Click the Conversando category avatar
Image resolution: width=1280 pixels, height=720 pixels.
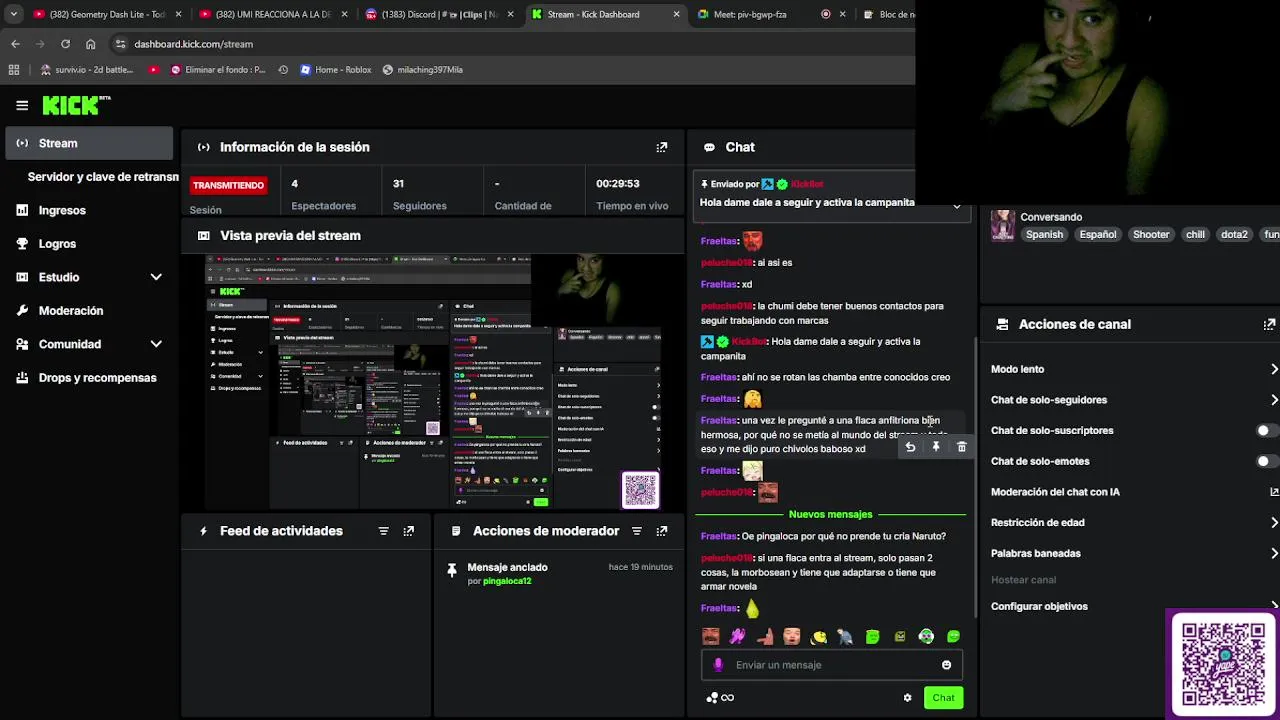(1002, 226)
